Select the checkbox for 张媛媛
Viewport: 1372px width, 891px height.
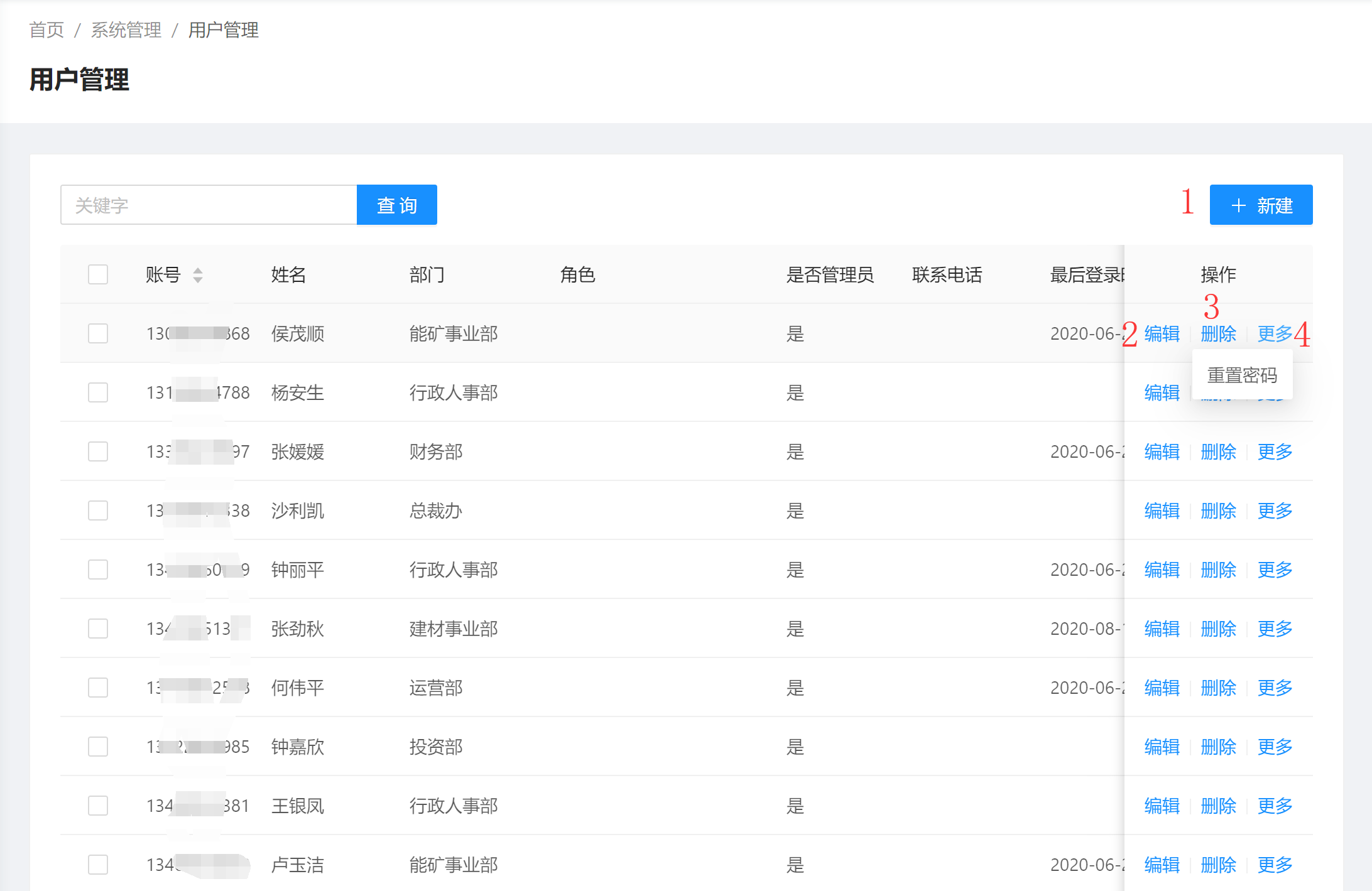[x=98, y=451]
